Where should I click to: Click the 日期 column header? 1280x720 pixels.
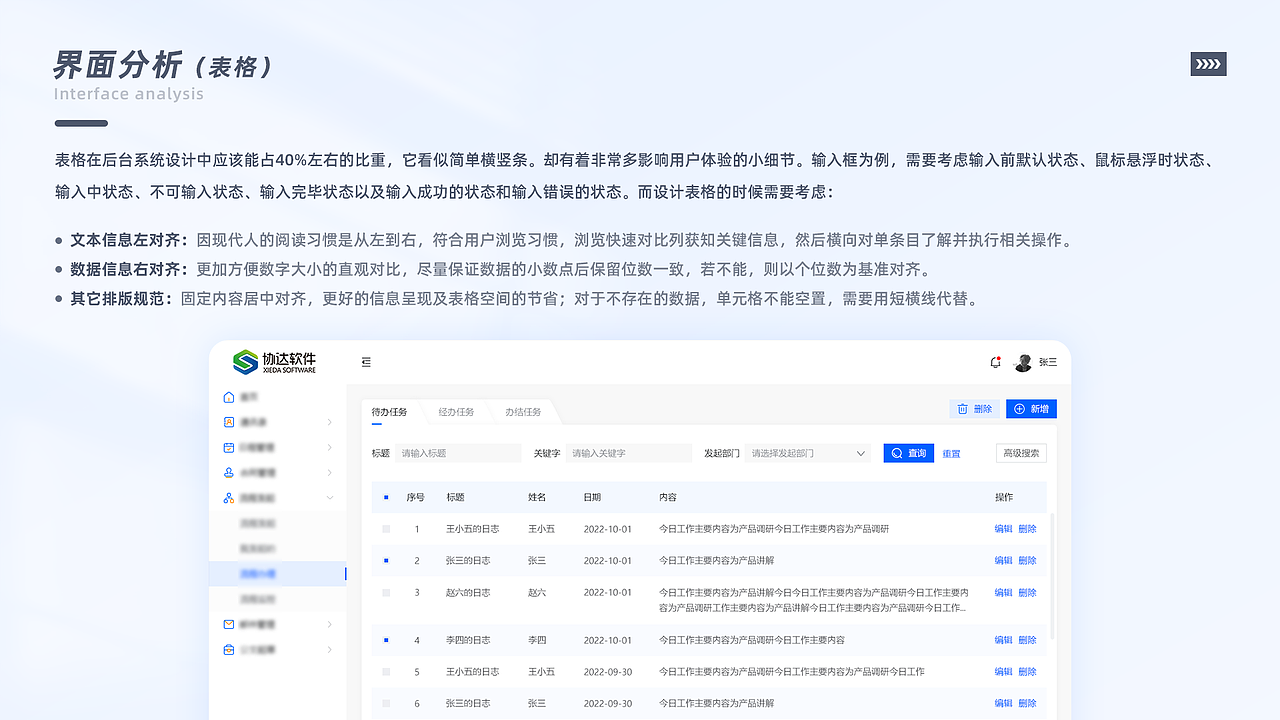coord(593,497)
